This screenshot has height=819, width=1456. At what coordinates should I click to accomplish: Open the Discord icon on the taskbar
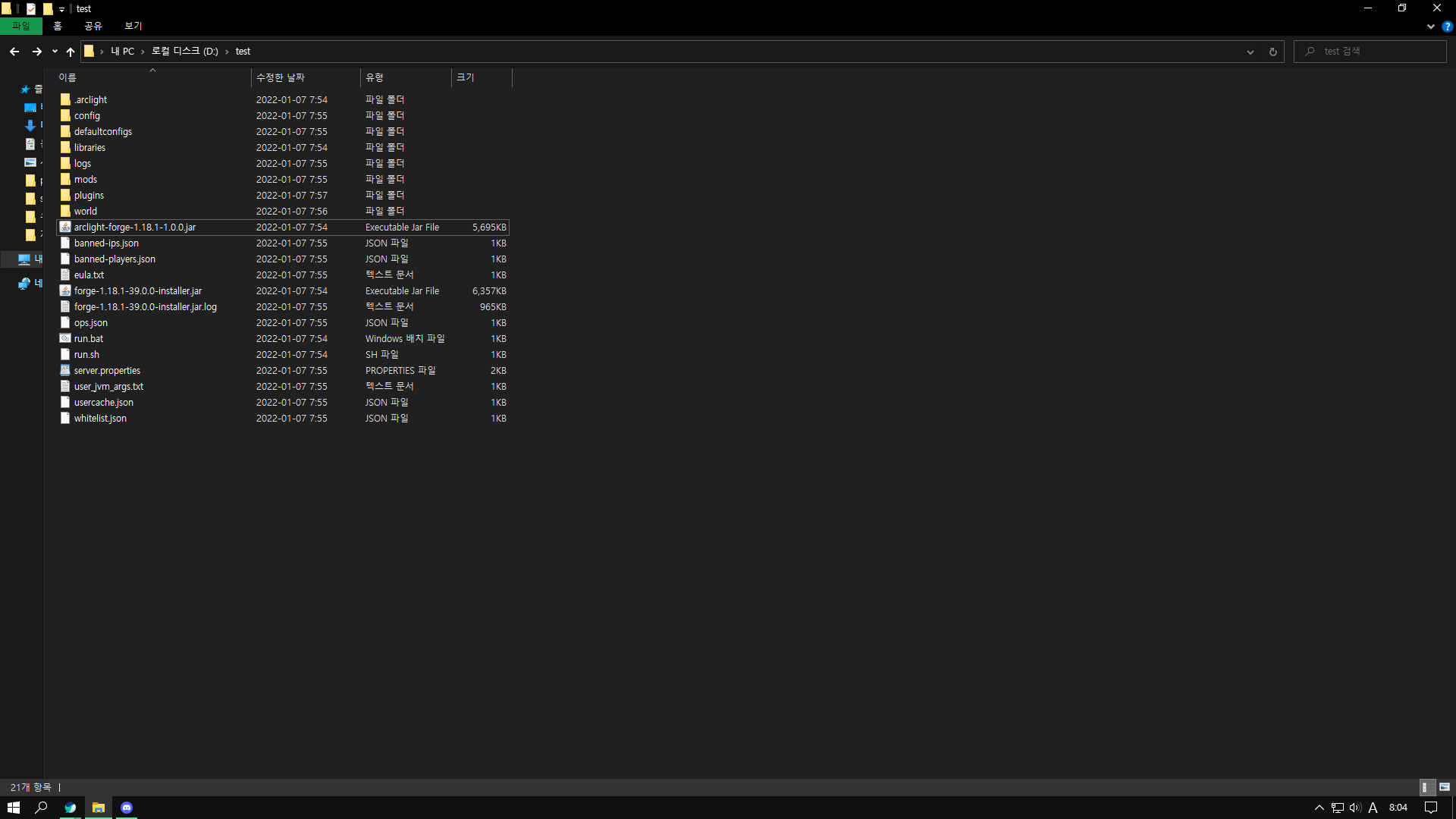coord(126,808)
